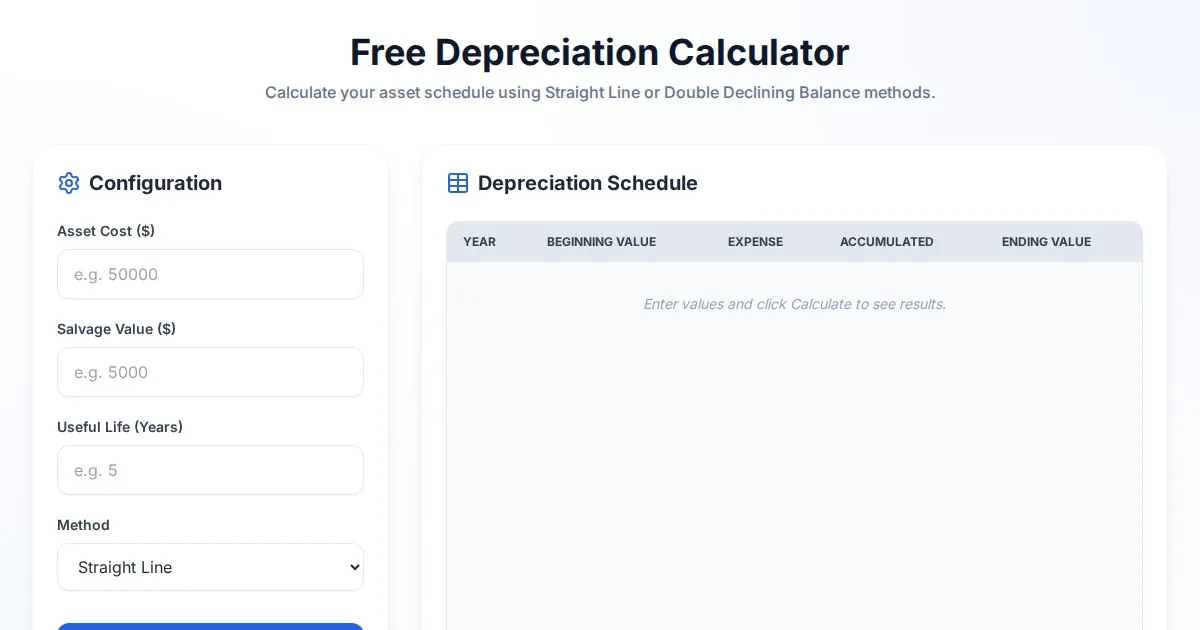Select the Useful Life years input
Image resolution: width=1200 pixels, height=630 pixels.
coord(210,470)
